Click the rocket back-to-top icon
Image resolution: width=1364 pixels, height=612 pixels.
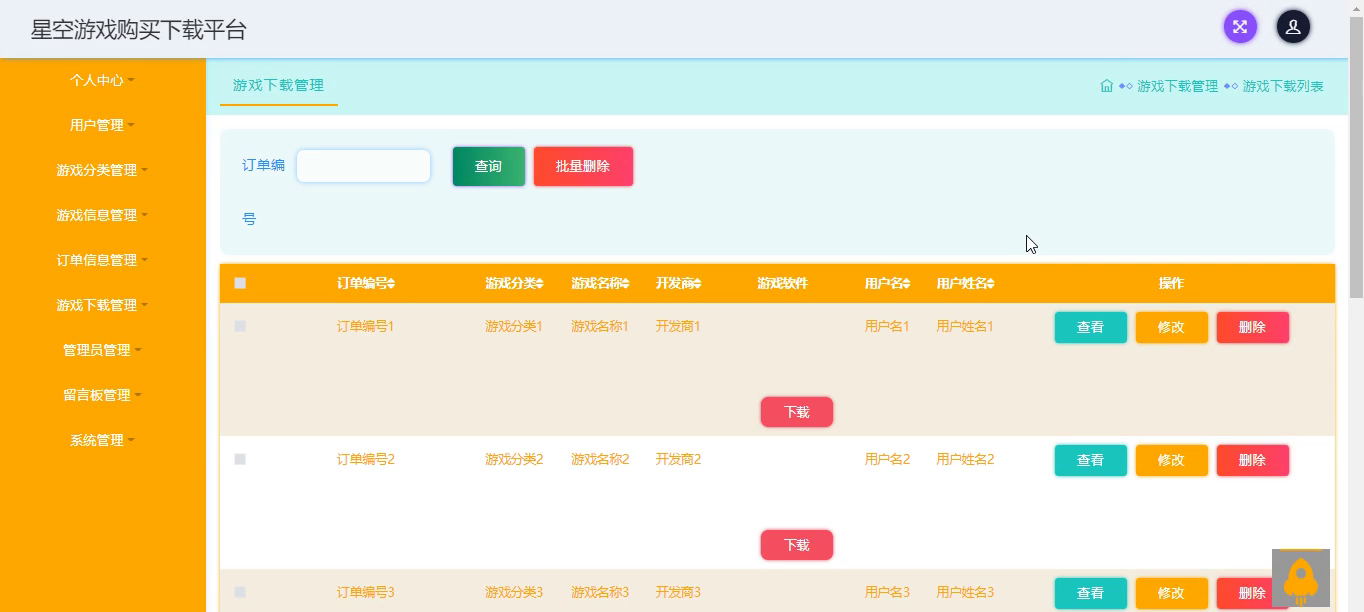[x=1301, y=578]
